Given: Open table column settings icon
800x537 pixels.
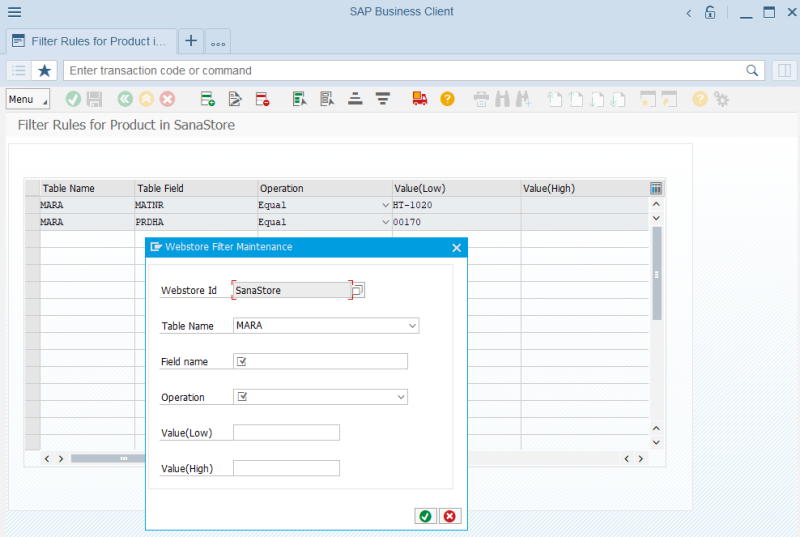Looking at the screenshot, I should pyautogui.click(x=656, y=188).
